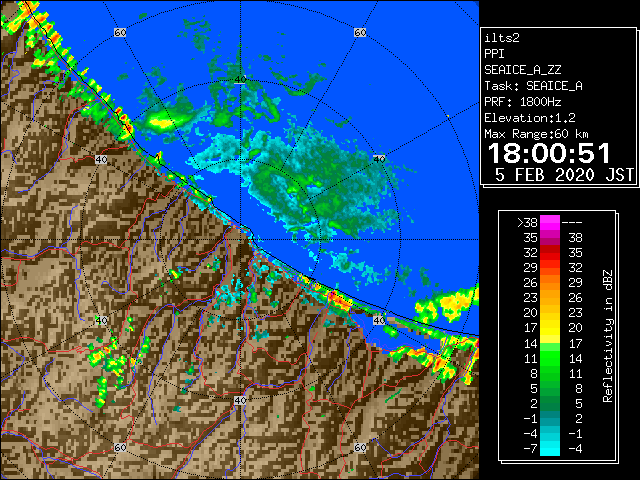Screen dimensions: 640x480
Task: Click the "Reflectivity in dBZ" legend title
Action: point(607,336)
